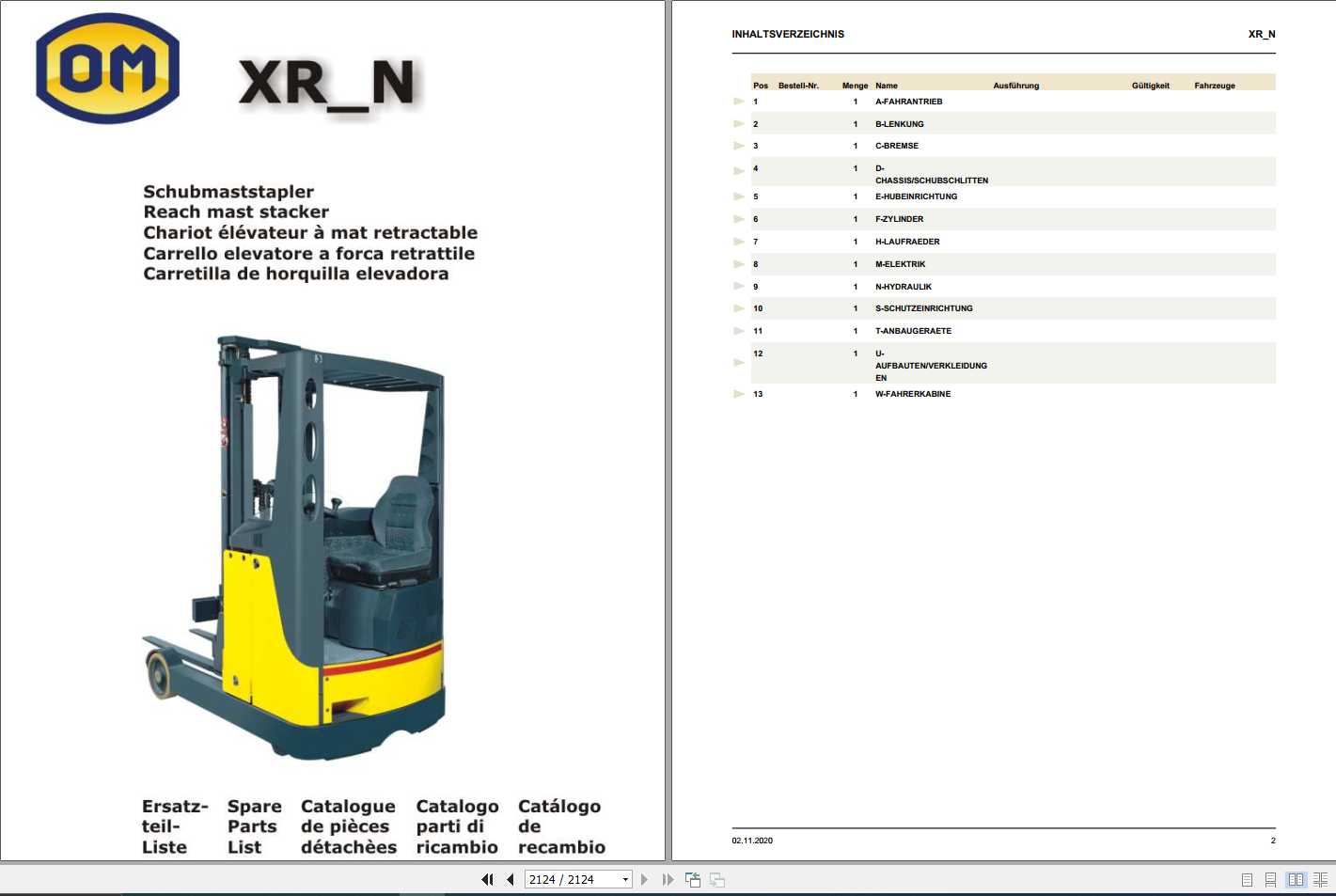1336x896 pixels.
Task: Click the arrow beside M-ELEKTRIK row
Action: pos(739,264)
